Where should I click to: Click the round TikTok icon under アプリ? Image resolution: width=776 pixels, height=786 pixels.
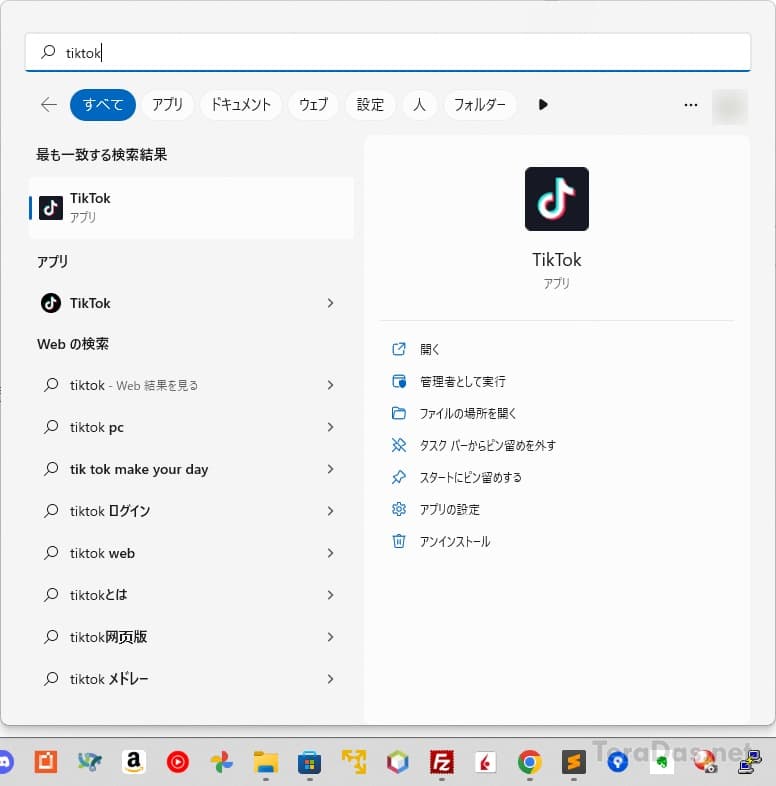51,303
